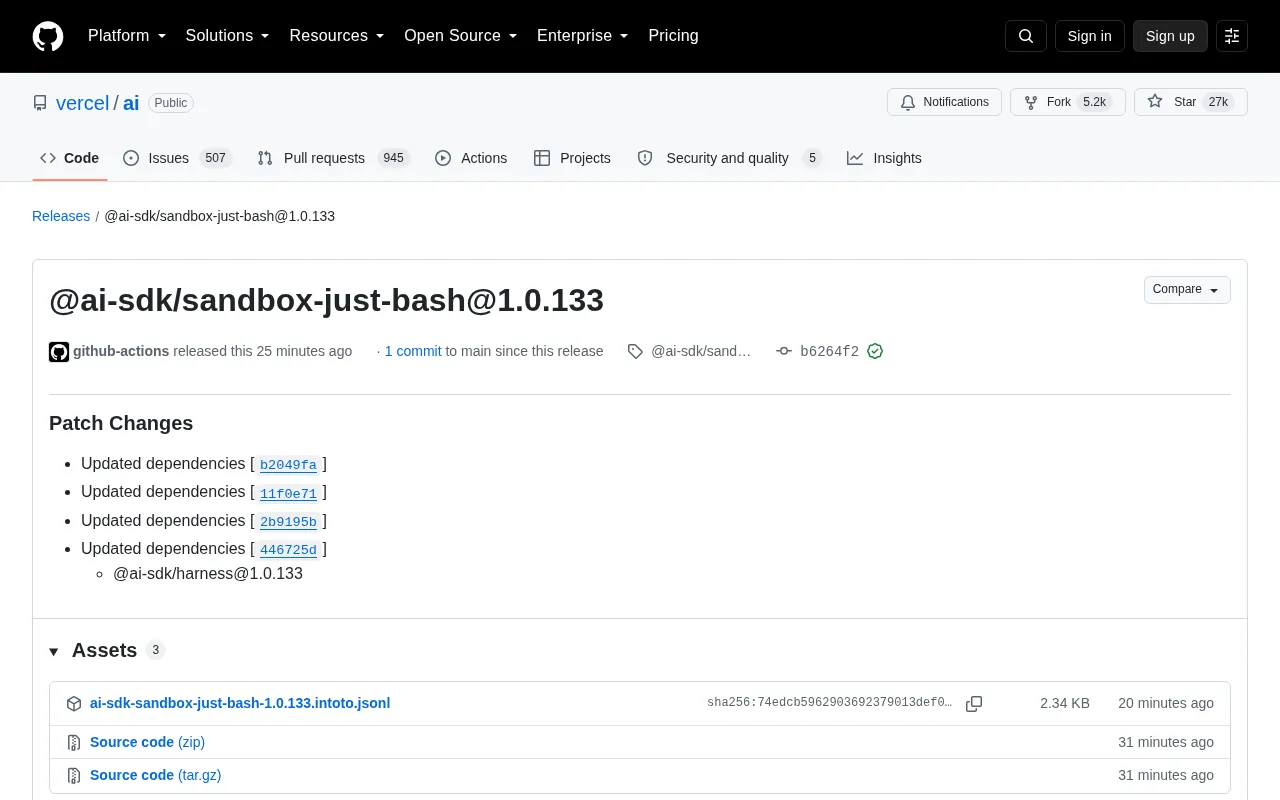Open the search magnifier button
This screenshot has width=1280, height=800.
point(1026,36)
